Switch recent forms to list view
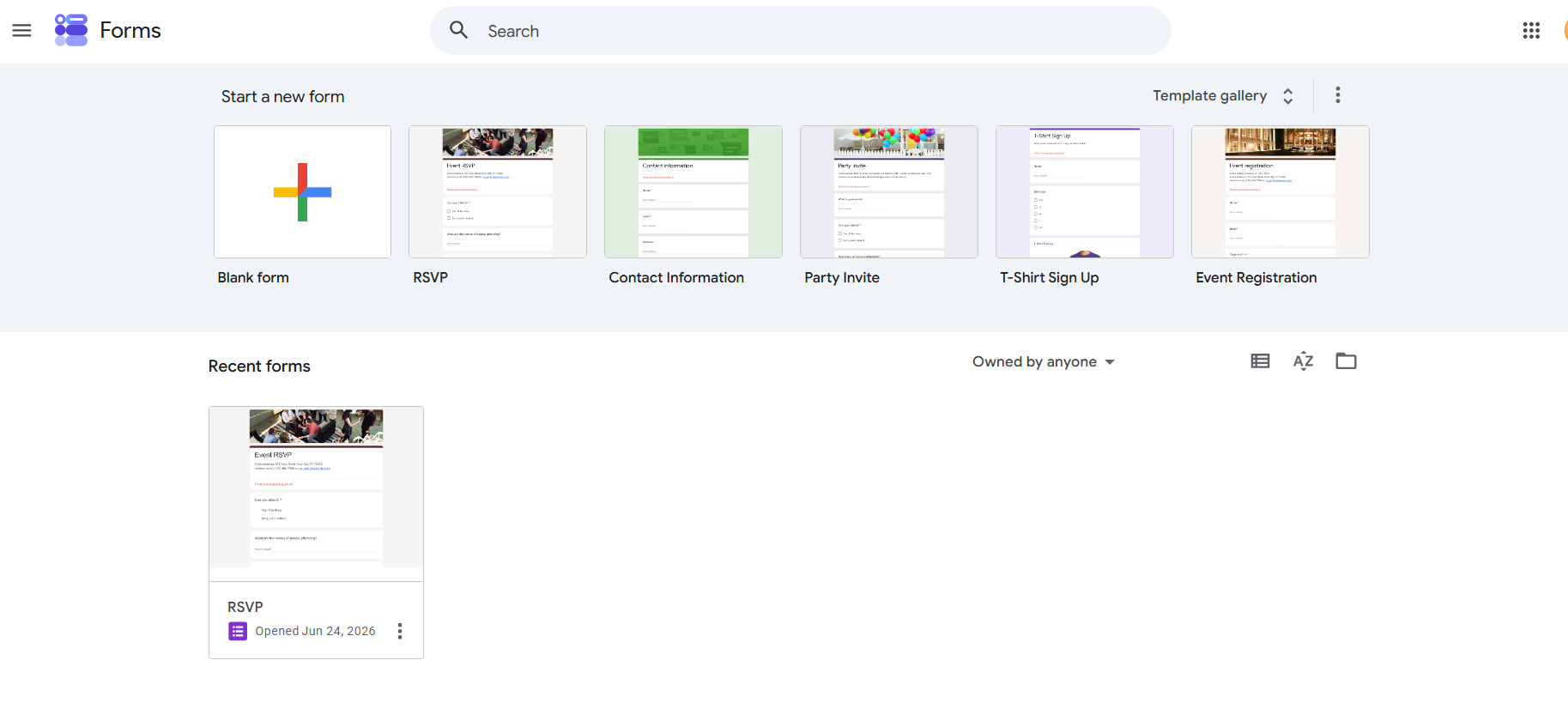Image resolution: width=1568 pixels, height=721 pixels. click(x=1260, y=361)
